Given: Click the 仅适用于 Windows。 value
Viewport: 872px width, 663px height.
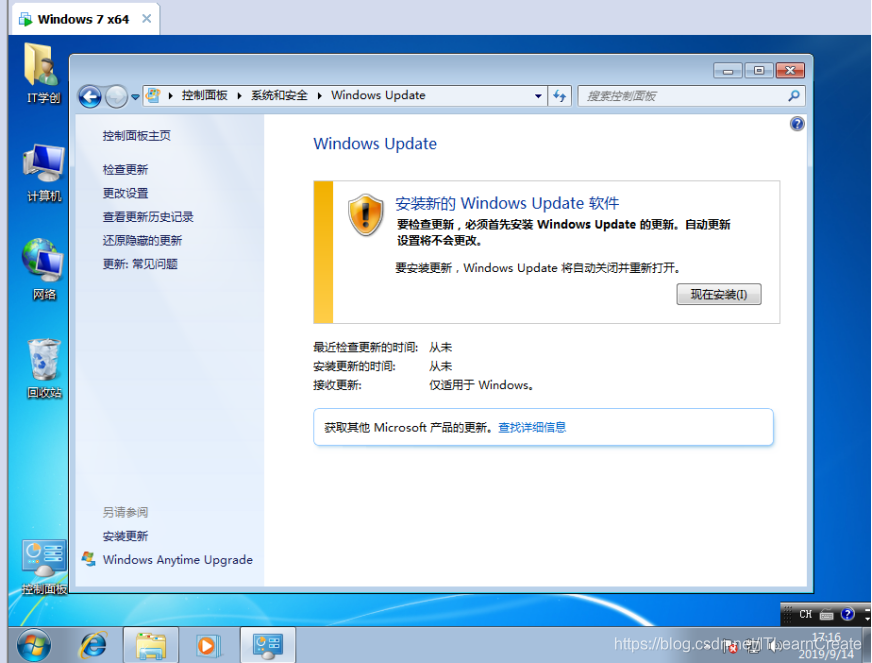Looking at the screenshot, I should click(481, 385).
